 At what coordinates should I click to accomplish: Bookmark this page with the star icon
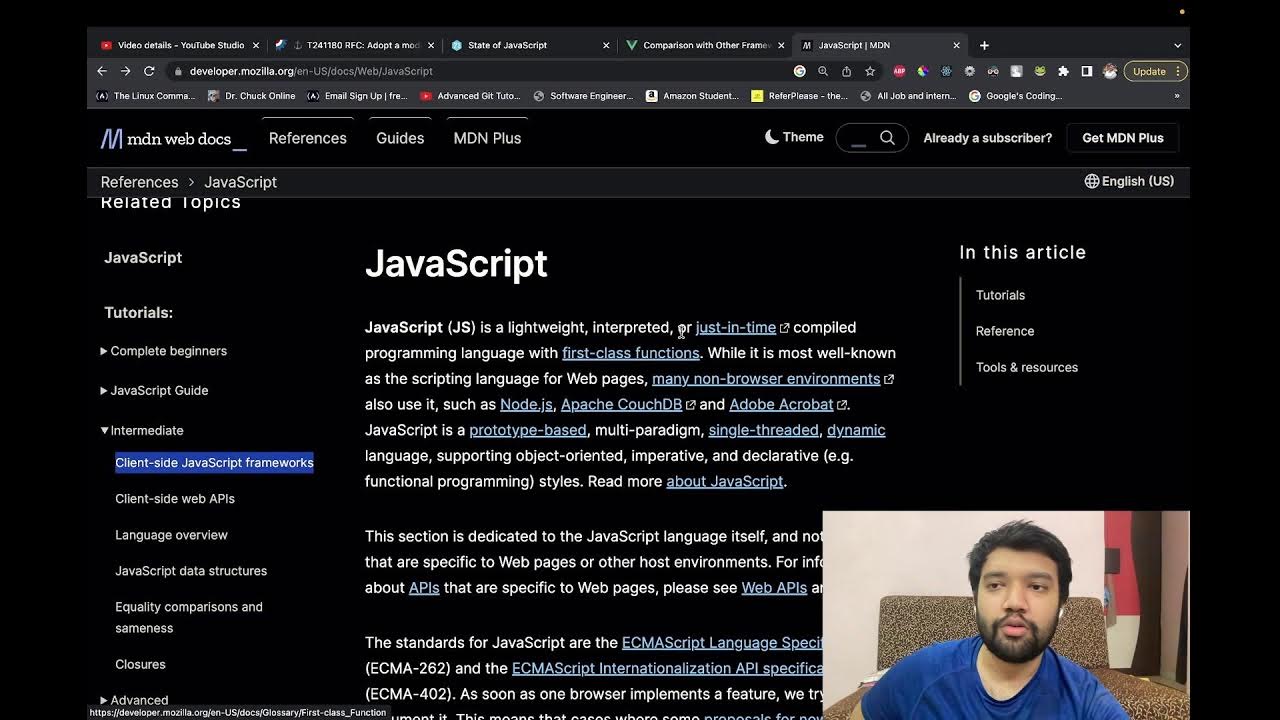(870, 71)
